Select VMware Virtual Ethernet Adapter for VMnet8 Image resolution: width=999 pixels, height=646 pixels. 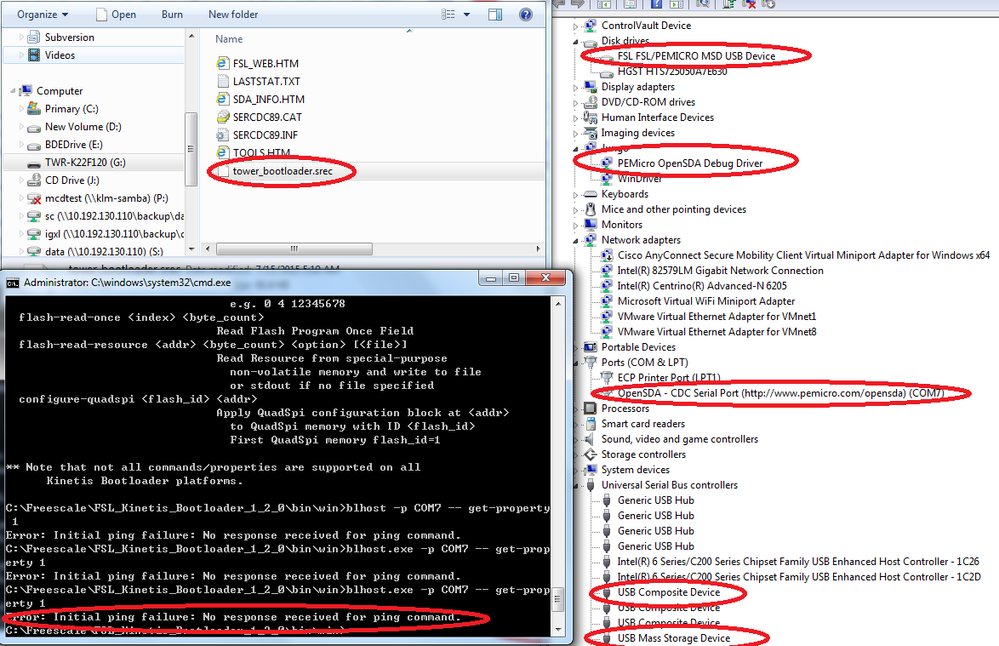[716, 331]
